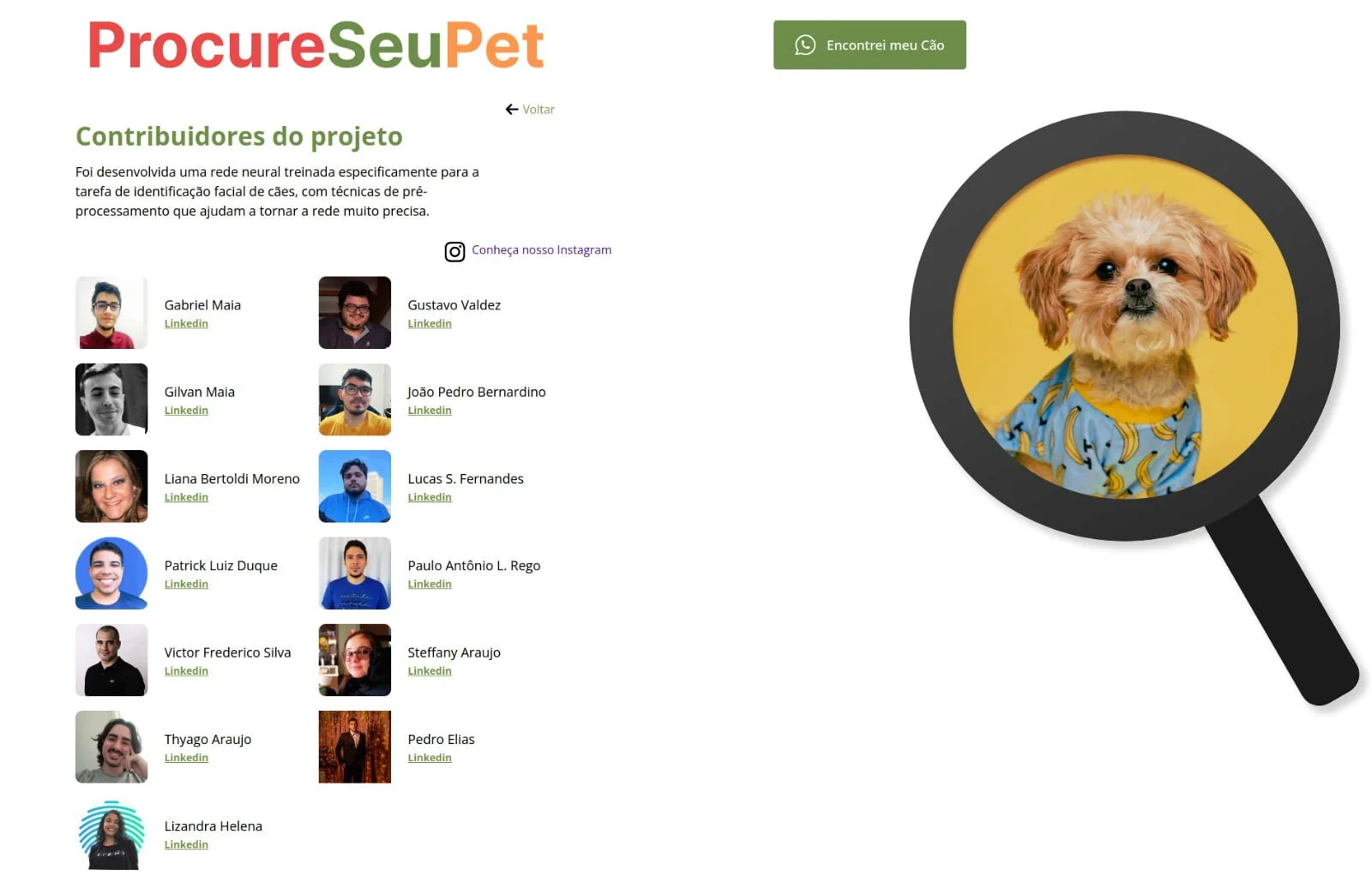Select João Pedro Bernardino's profile photo
Screen dimensions: 1372x883
click(355, 399)
